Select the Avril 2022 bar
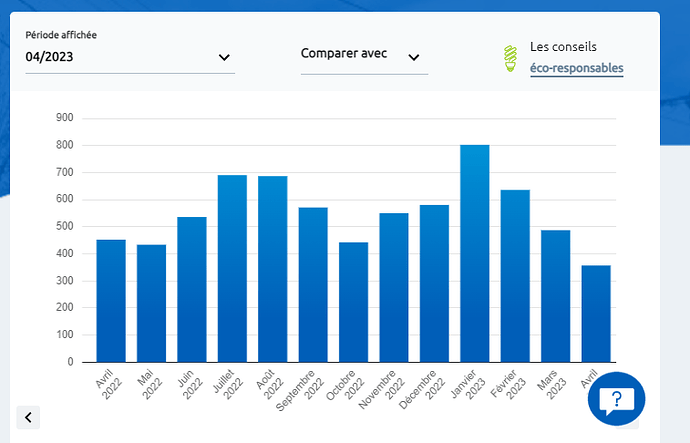The width and height of the screenshot is (690, 443). pos(111,301)
